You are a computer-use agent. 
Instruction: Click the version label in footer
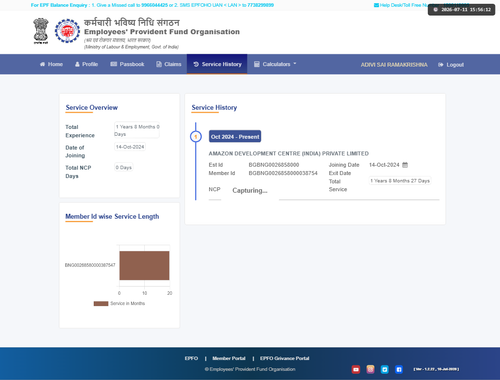click(436, 369)
